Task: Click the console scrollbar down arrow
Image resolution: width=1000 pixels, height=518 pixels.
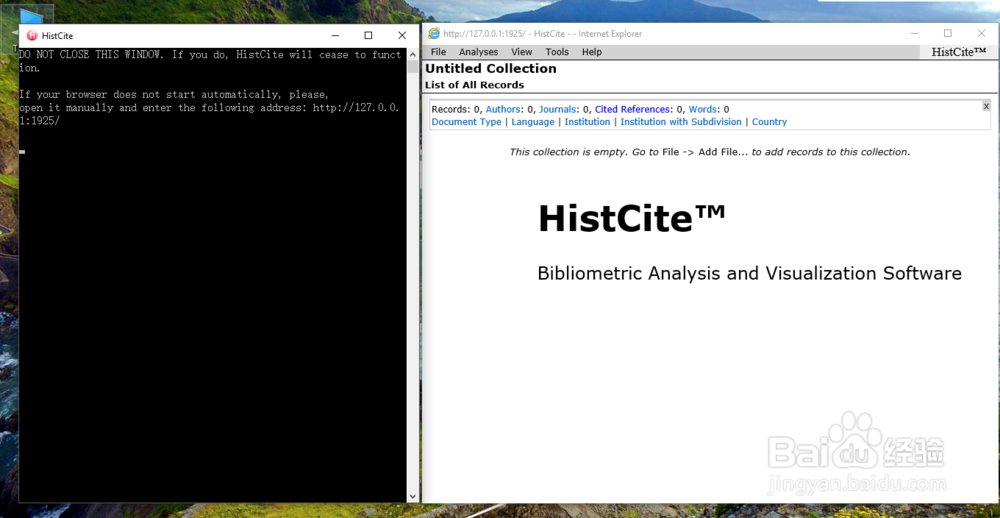Action: (x=413, y=496)
